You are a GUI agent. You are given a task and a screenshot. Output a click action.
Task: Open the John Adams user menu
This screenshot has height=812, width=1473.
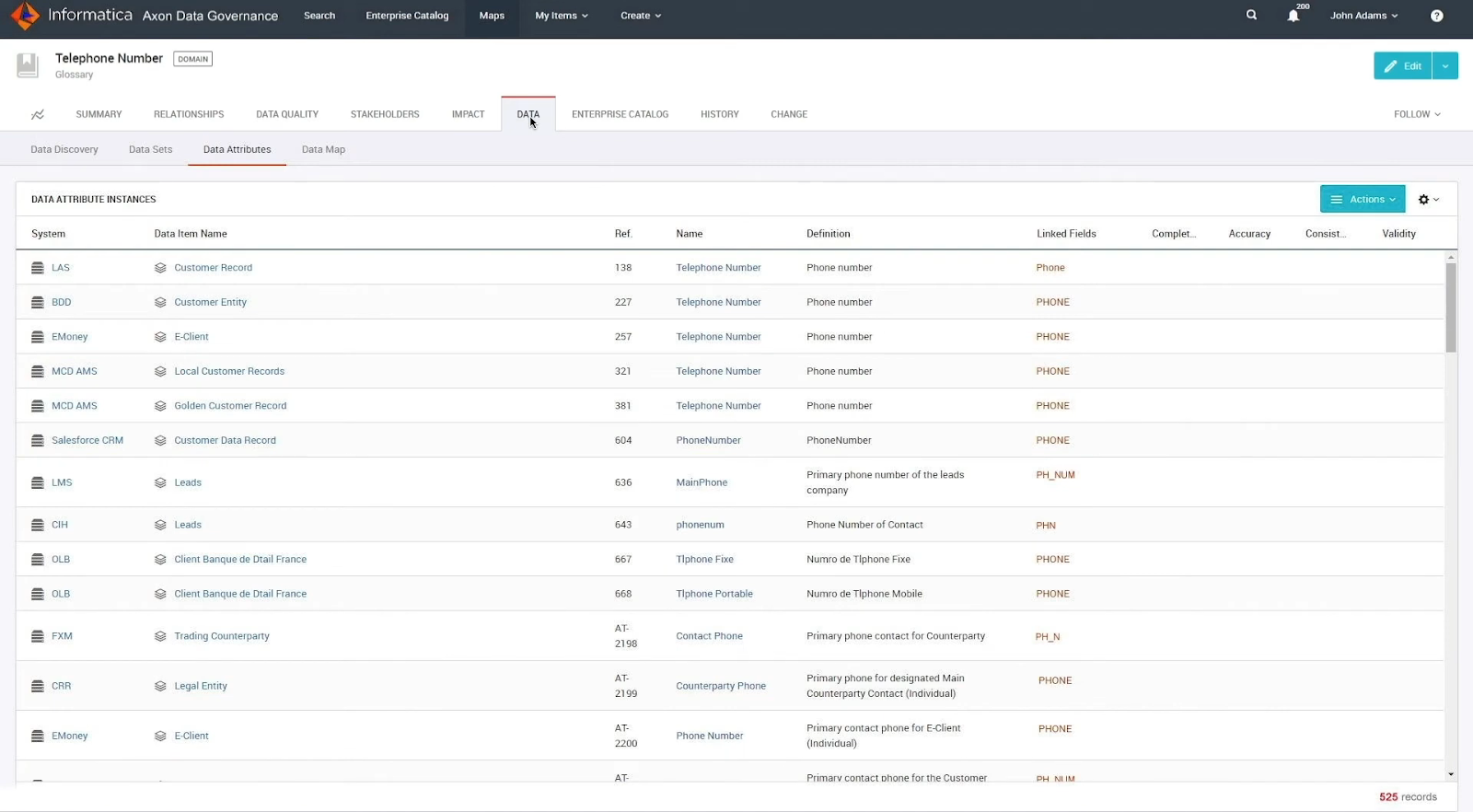[1363, 16]
